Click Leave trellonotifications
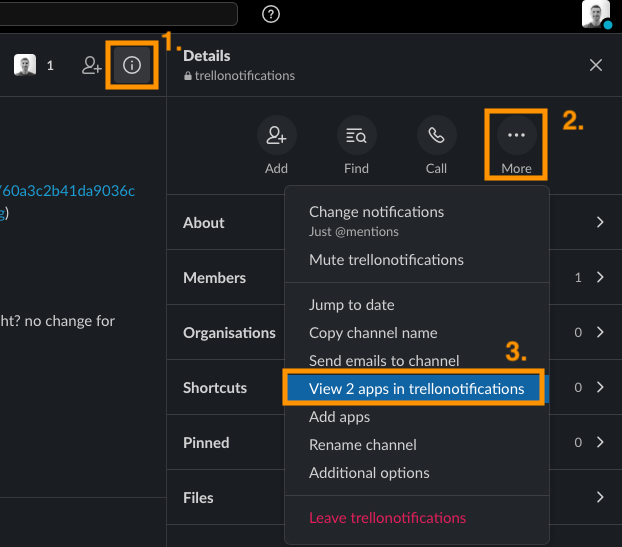 pyautogui.click(x=417, y=518)
